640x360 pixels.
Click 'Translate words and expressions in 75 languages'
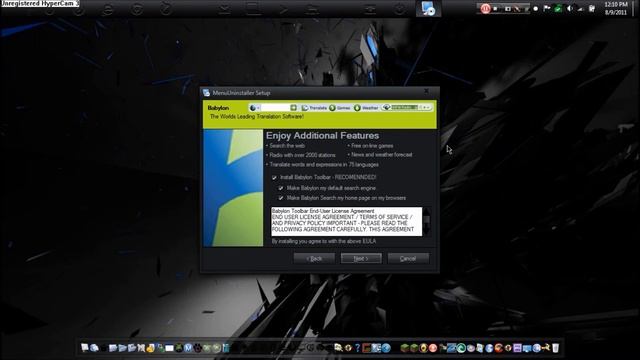click(324, 164)
